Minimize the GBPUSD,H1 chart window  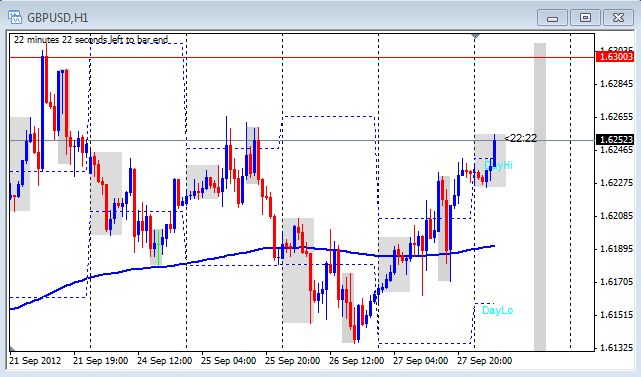pyautogui.click(x=552, y=18)
